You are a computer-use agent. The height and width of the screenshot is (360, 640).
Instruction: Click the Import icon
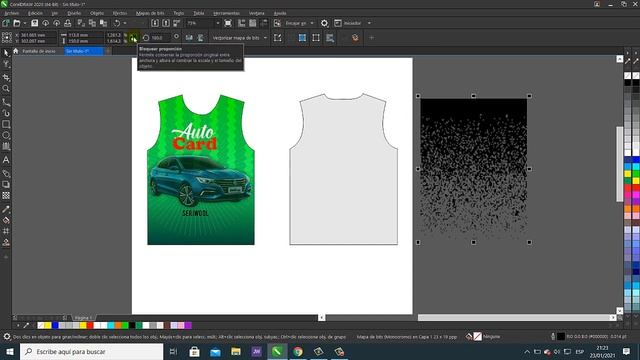coord(155,23)
